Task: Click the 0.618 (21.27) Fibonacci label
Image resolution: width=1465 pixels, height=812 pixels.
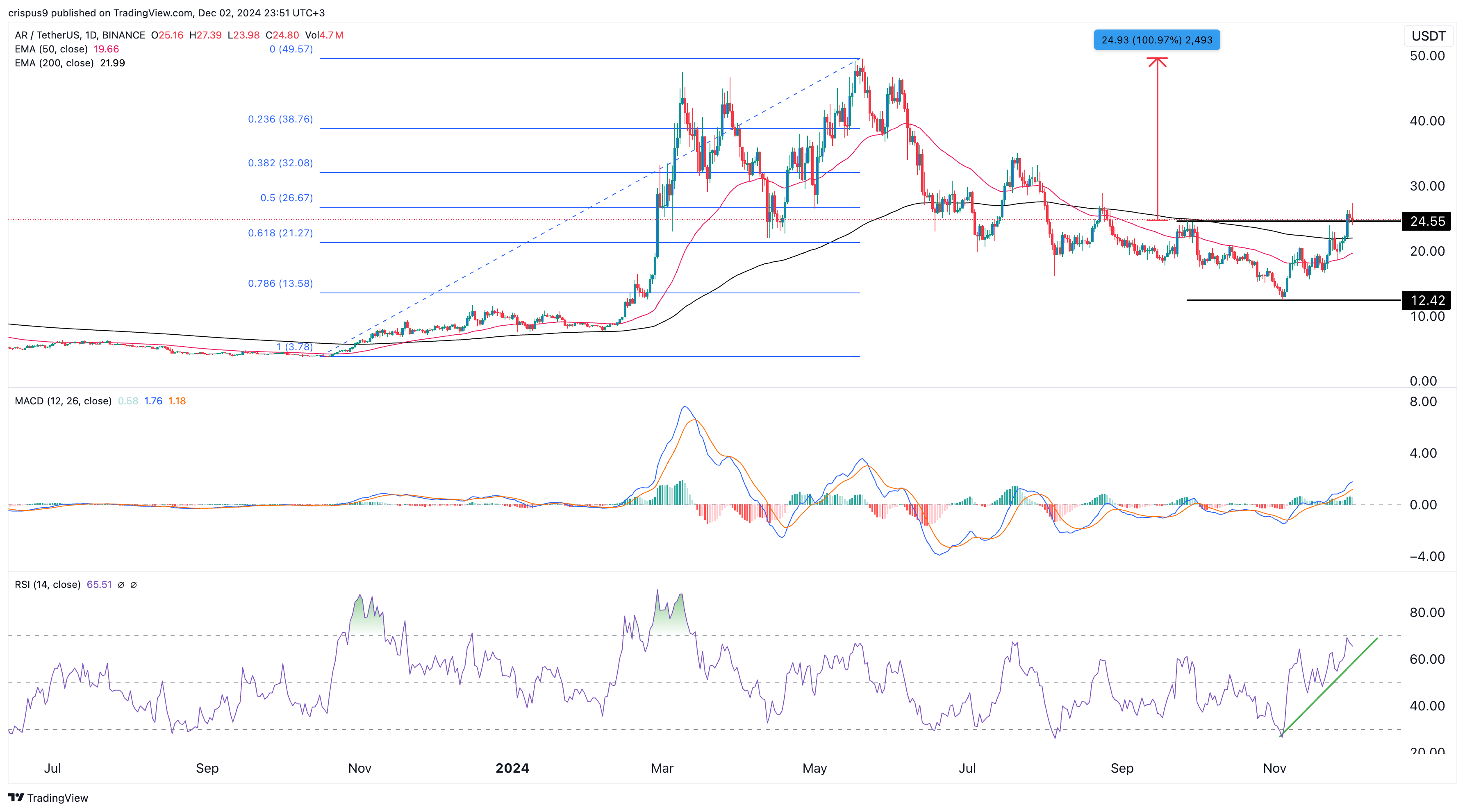Action: (280, 232)
